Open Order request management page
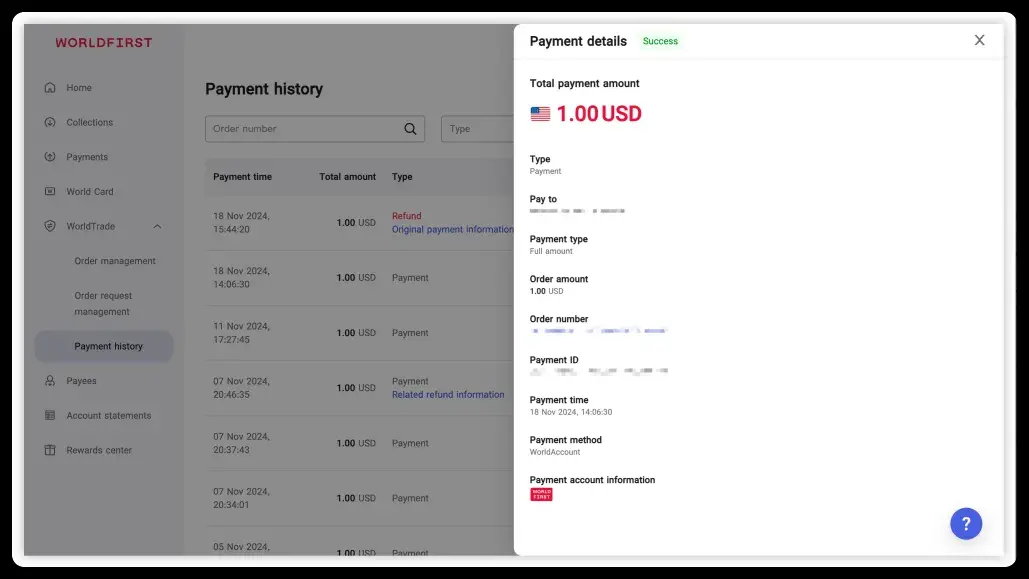Viewport: 1029px width, 579px height. pos(103,303)
